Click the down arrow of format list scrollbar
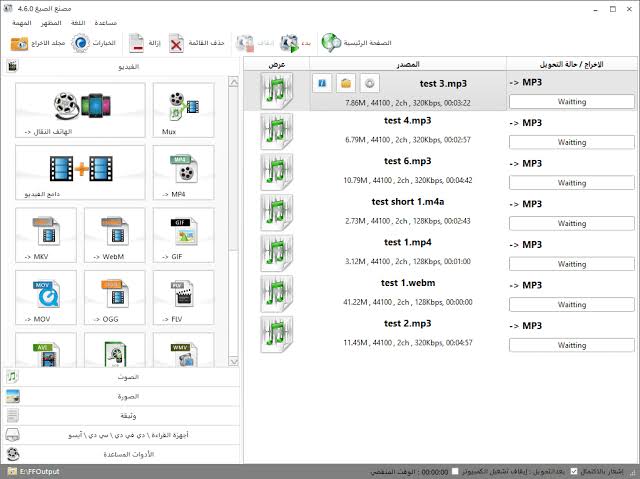This screenshot has height=479, width=640. [x=233, y=361]
